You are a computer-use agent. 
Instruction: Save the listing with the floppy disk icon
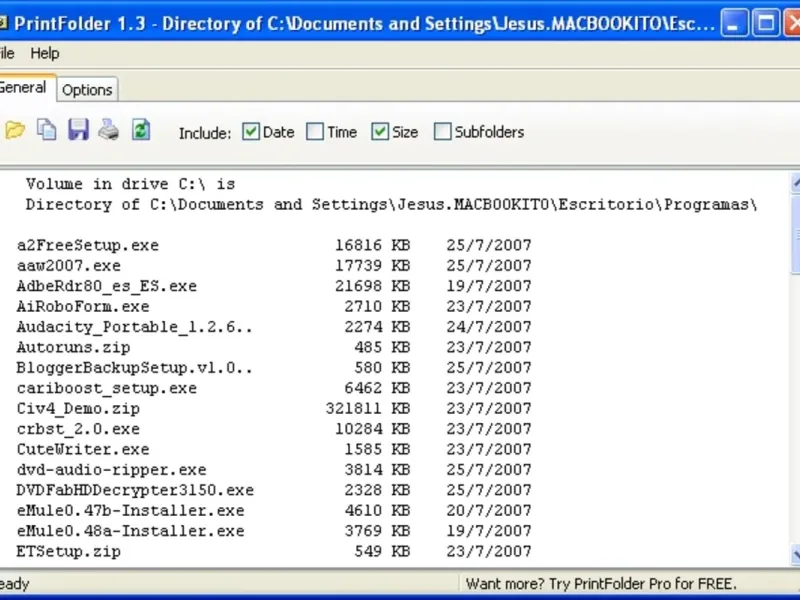click(x=78, y=130)
